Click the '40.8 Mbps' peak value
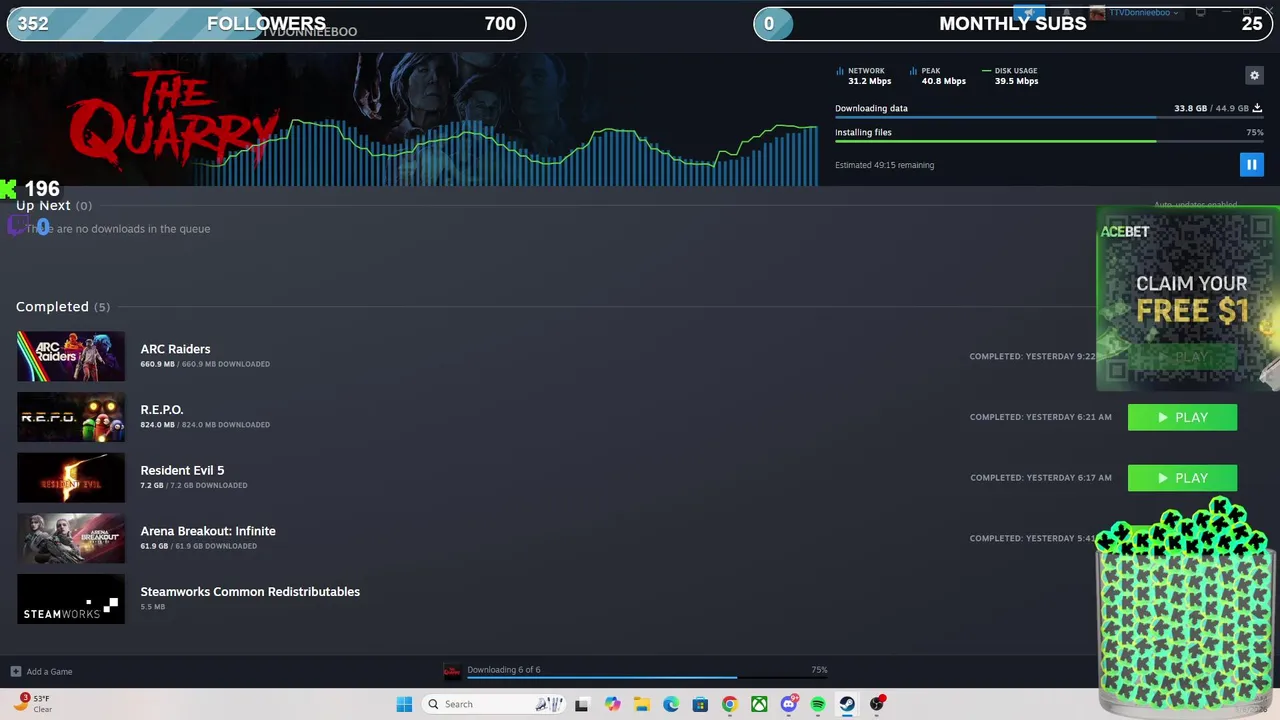Viewport: 1280px width, 720px height. pyautogui.click(x=943, y=81)
